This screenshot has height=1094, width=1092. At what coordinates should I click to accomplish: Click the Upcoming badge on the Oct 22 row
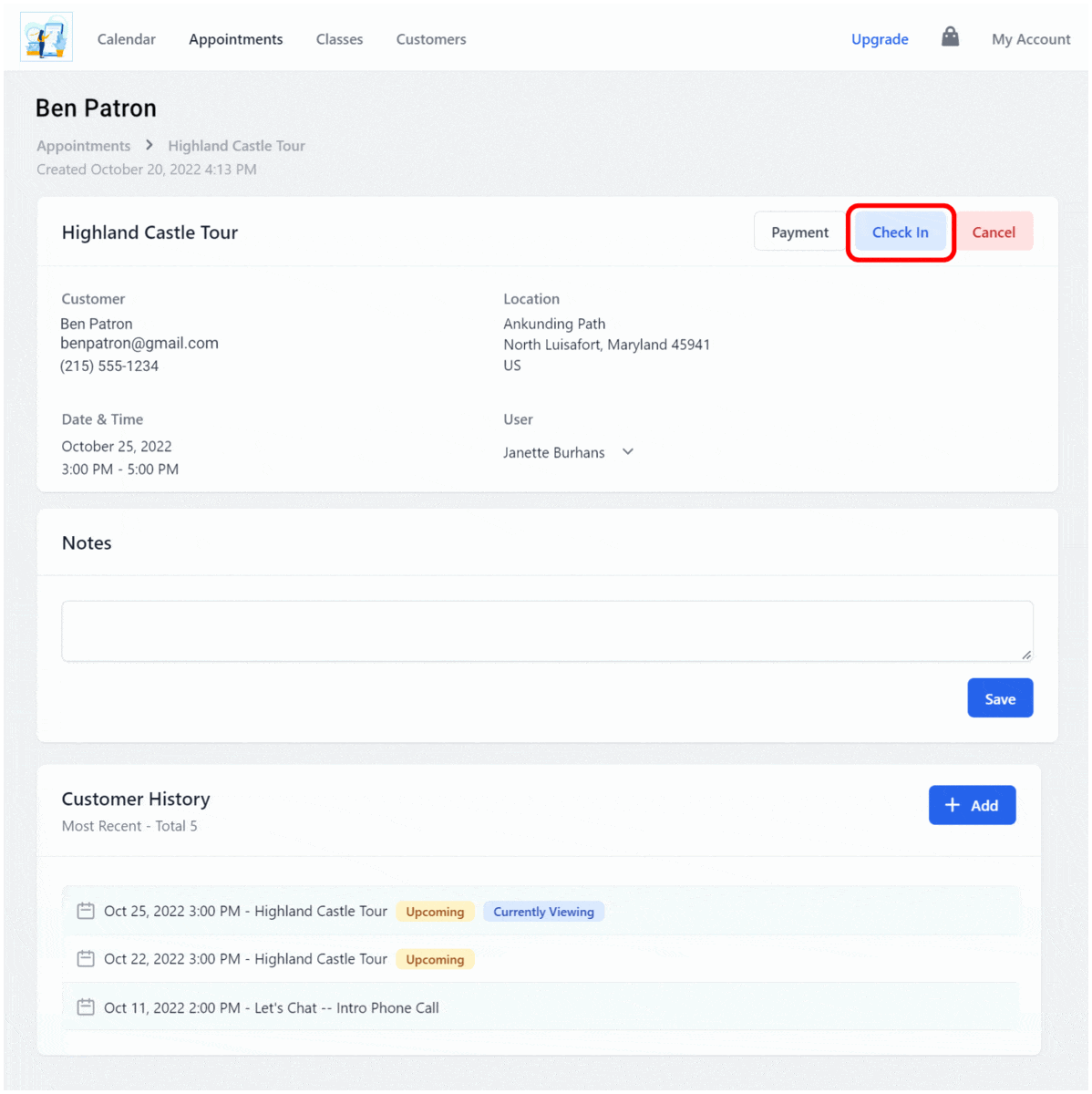pos(435,960)
